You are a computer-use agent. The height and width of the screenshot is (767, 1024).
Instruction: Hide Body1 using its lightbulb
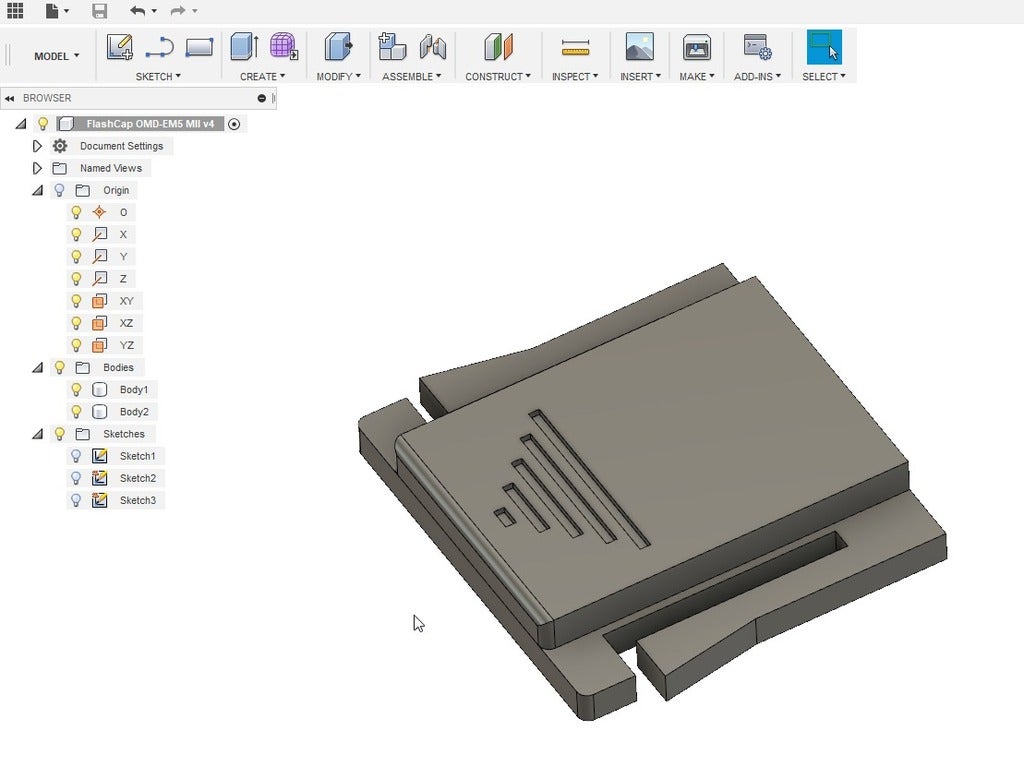76,389
